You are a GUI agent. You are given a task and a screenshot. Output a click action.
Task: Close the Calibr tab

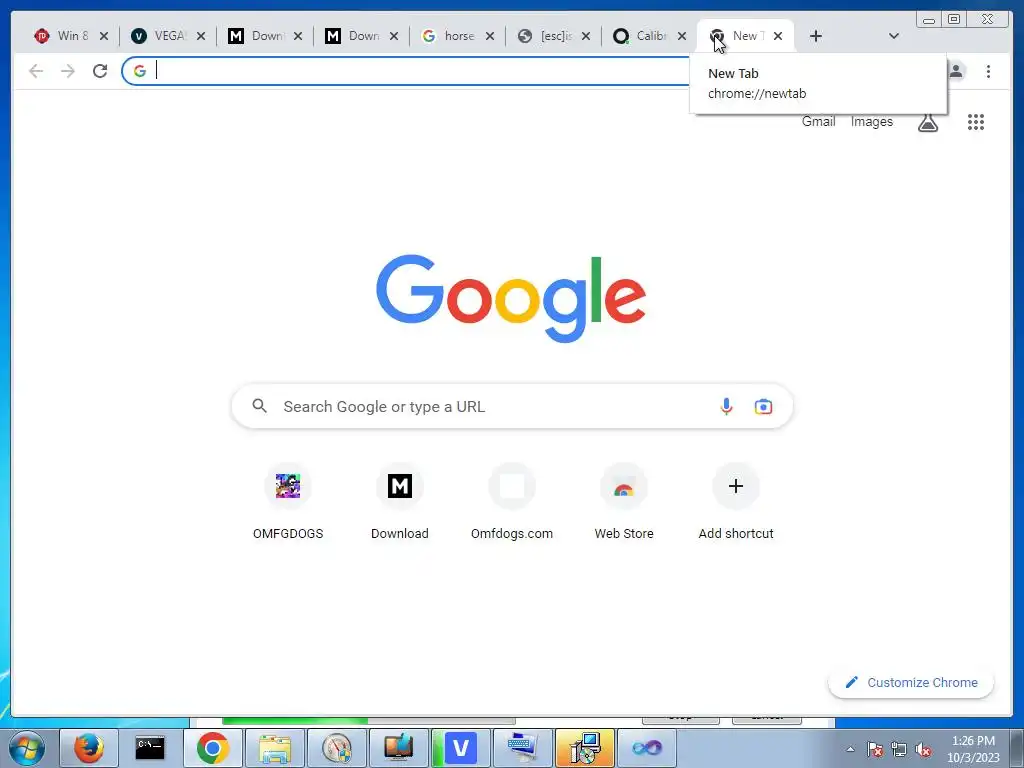click(x=682, y=36)
